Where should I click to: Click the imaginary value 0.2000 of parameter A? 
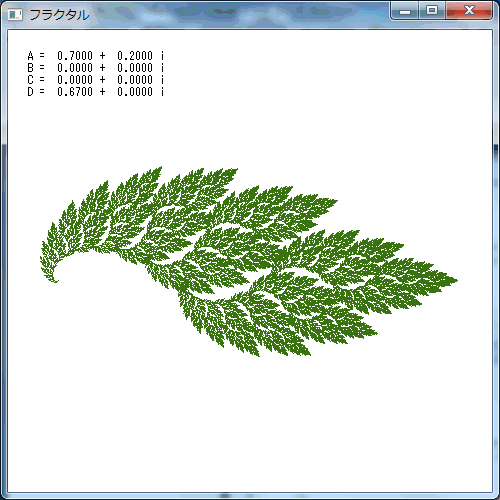(x=135, y=56)
